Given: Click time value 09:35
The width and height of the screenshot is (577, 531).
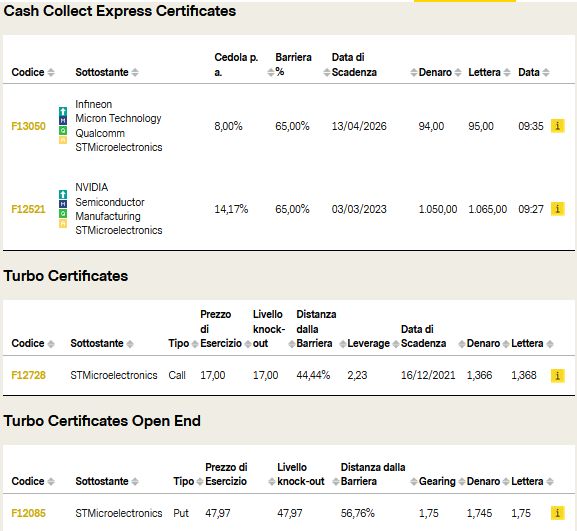Looking at the screenshot, I should point(531,126).
